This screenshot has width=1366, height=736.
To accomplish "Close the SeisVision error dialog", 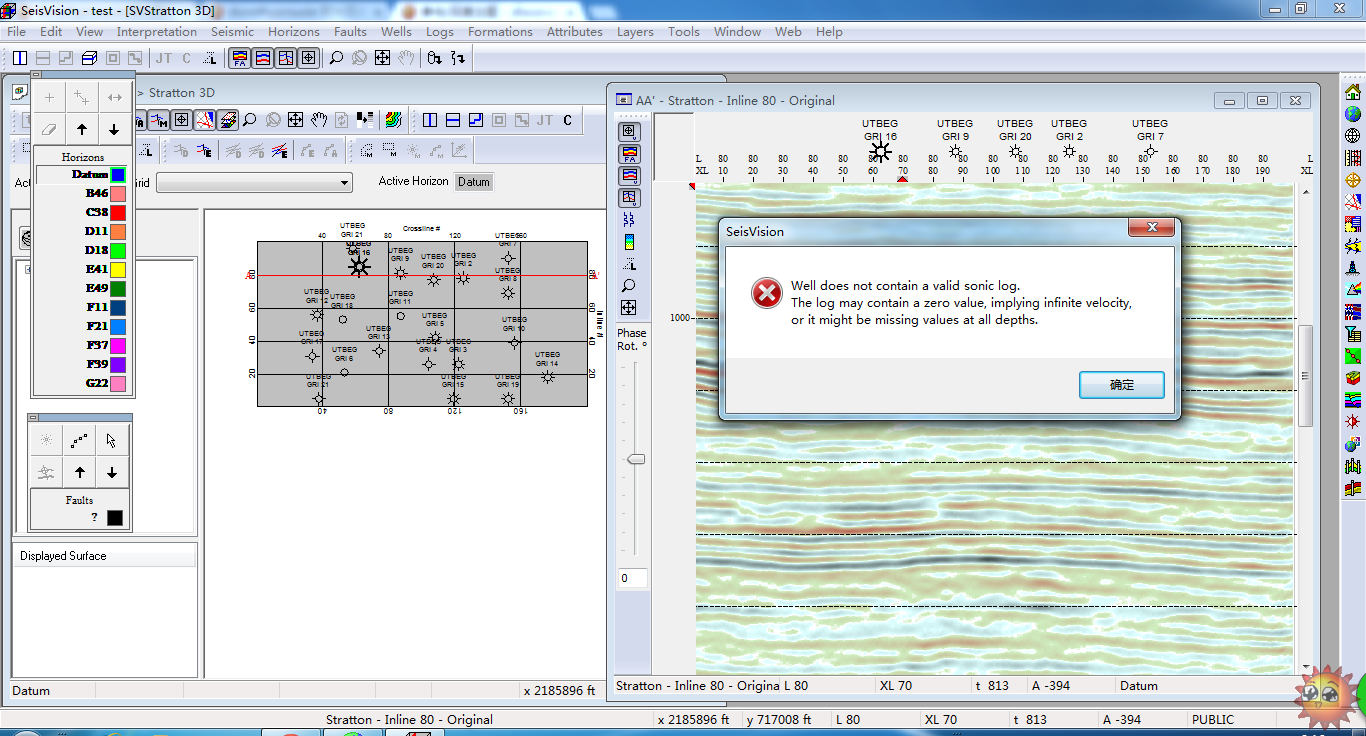I will coord(1150,228).
